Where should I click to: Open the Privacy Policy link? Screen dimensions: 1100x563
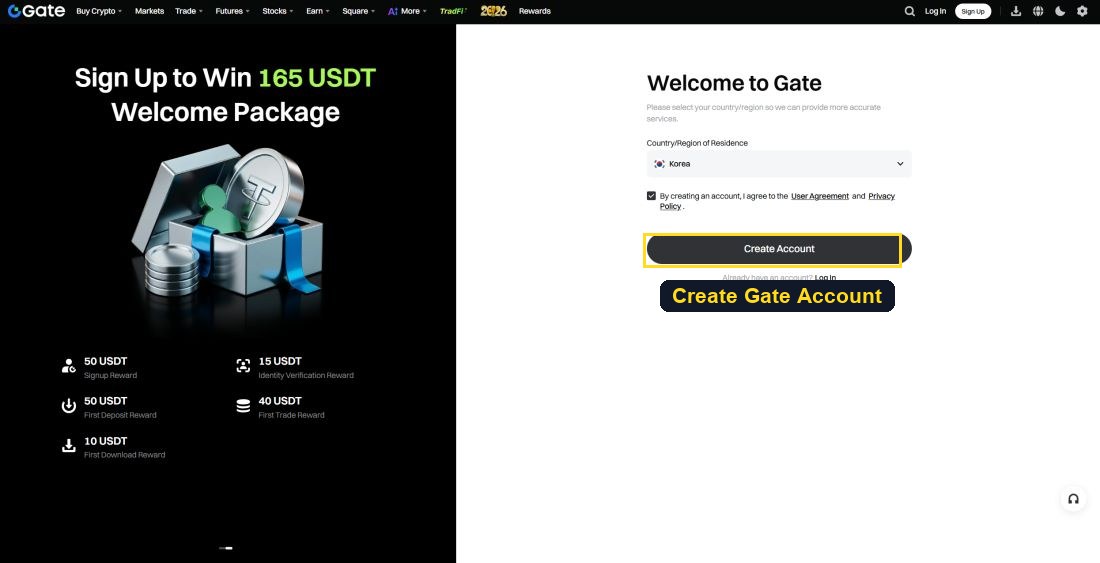coord(882,196)
